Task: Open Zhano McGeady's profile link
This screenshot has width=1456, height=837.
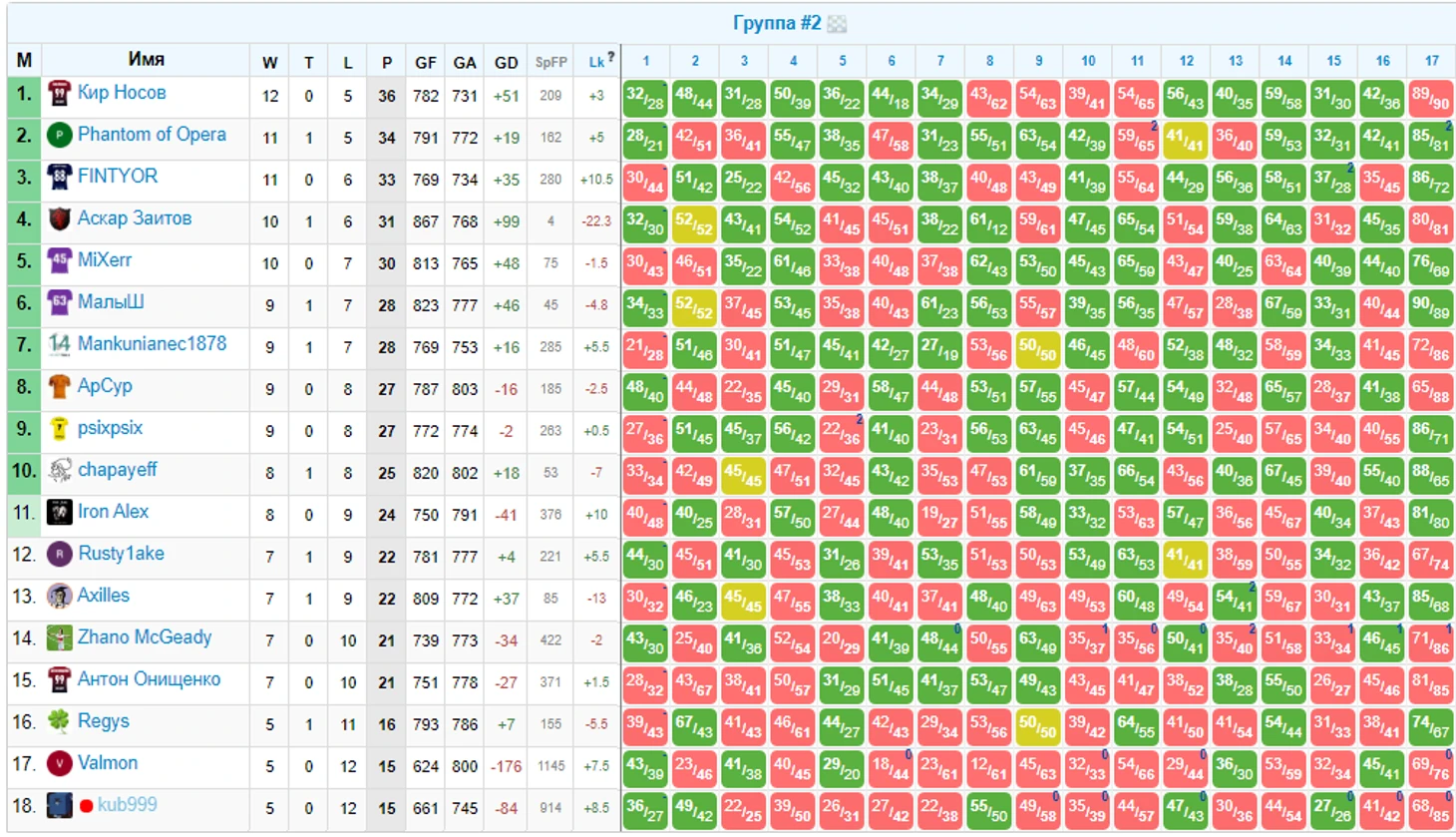Action: pyautogui.click(x=145, y=637)
